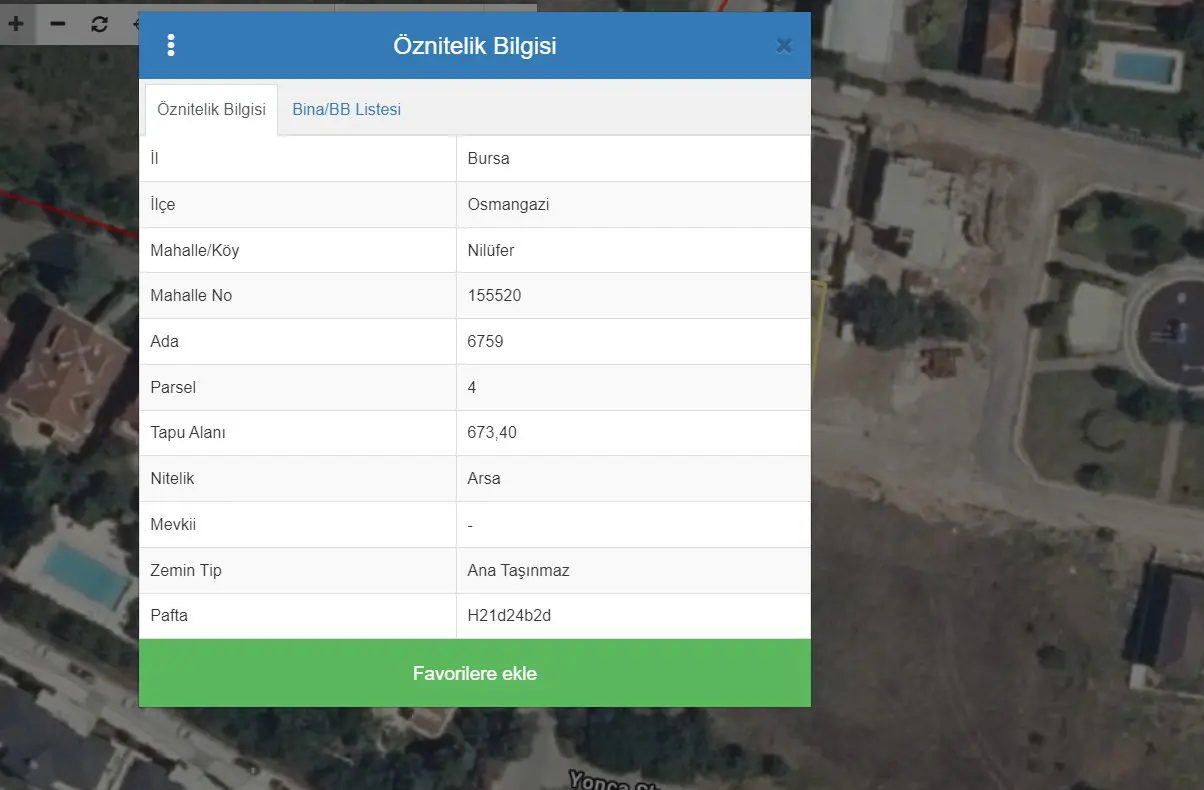Click the Parsel row label

[173, 387]
